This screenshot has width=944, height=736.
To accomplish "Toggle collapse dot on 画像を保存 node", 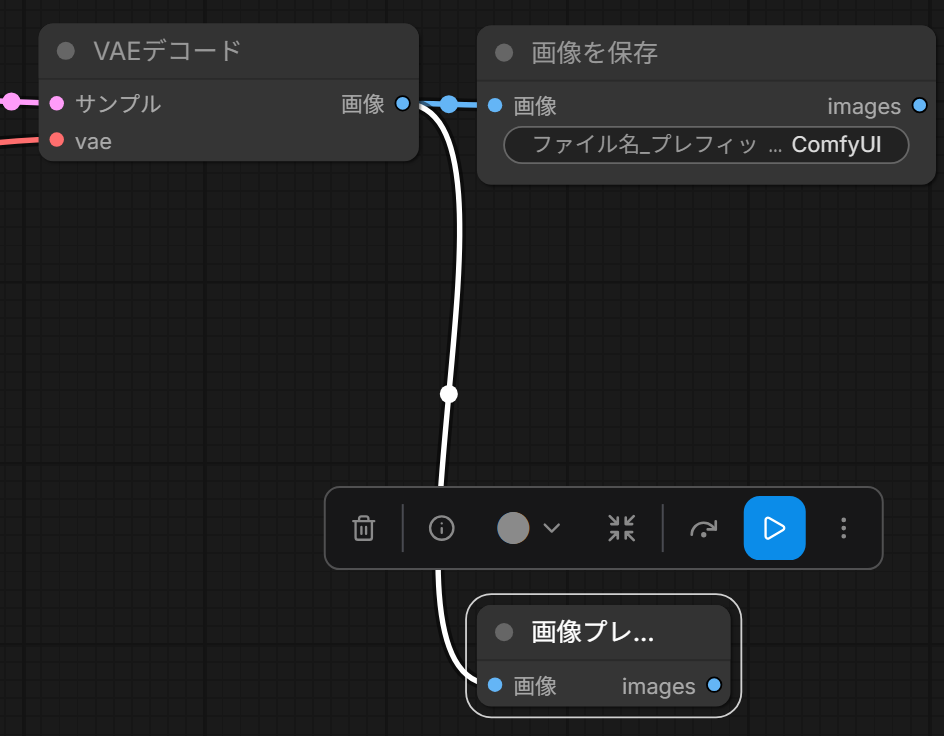I will pos(504,52).
